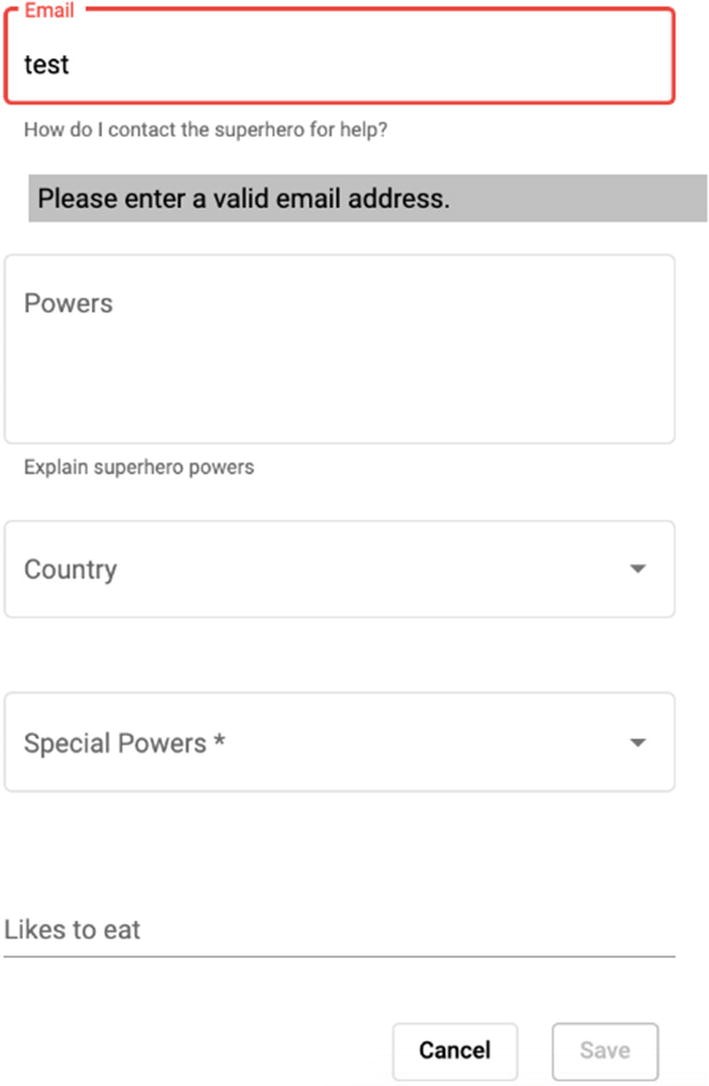This screenshot has height=1086, width=709.
Task: Click the Powers text area
Action: 339,349
